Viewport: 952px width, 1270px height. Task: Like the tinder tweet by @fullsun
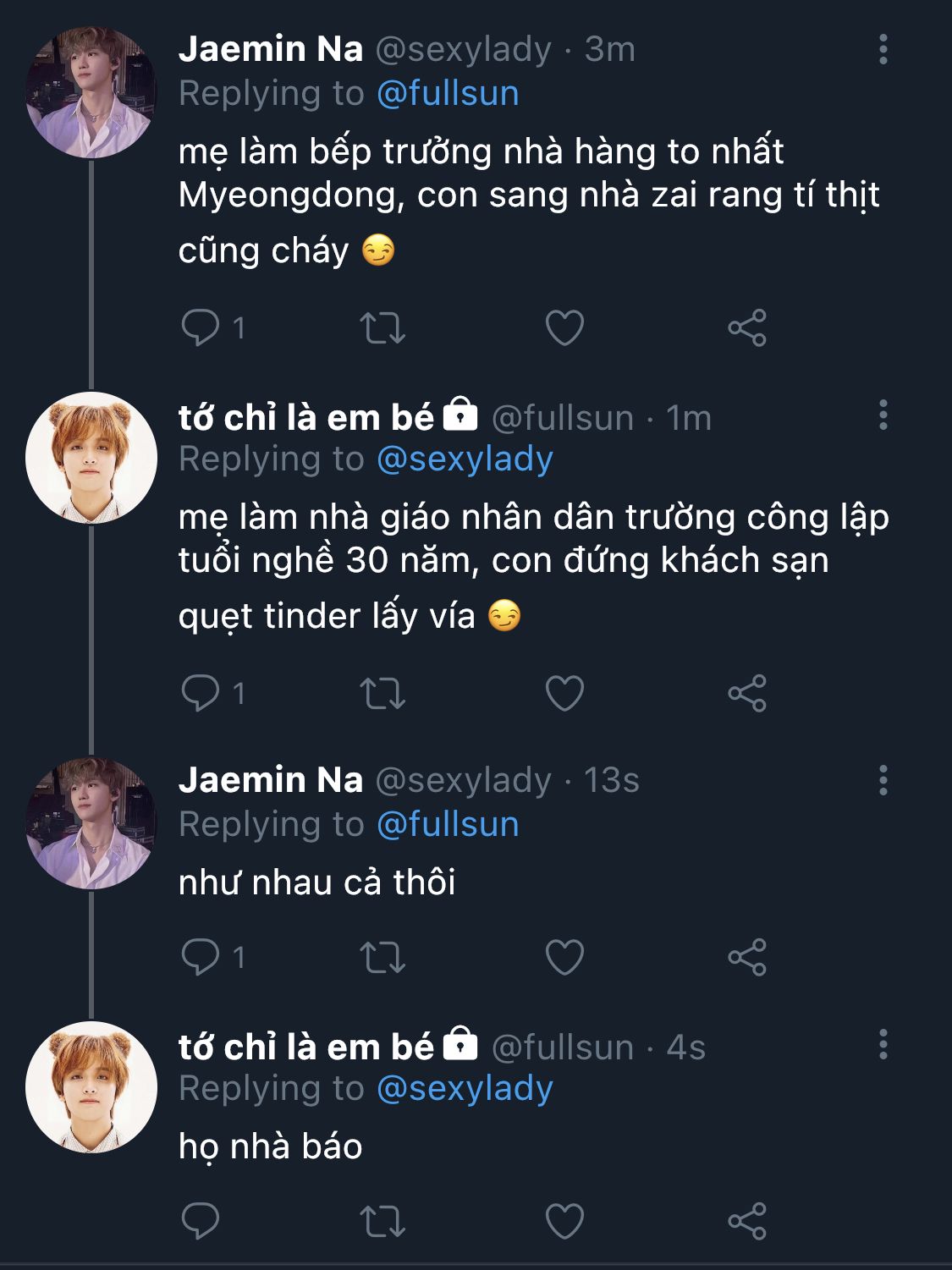point(564,693)
